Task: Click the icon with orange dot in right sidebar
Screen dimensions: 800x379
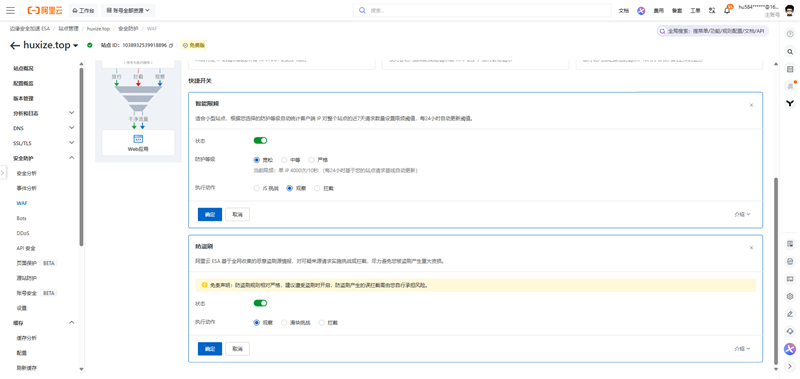Action: [790, 86]
